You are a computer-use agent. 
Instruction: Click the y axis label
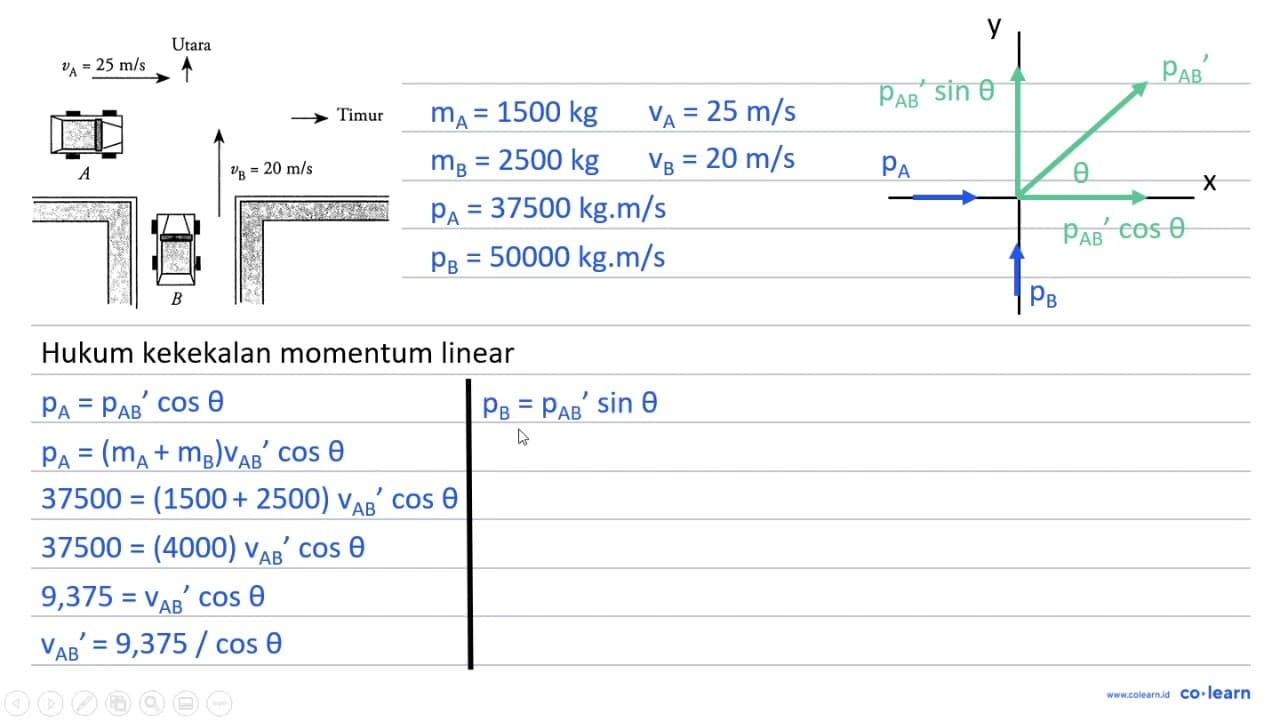[x=994, y=26]
